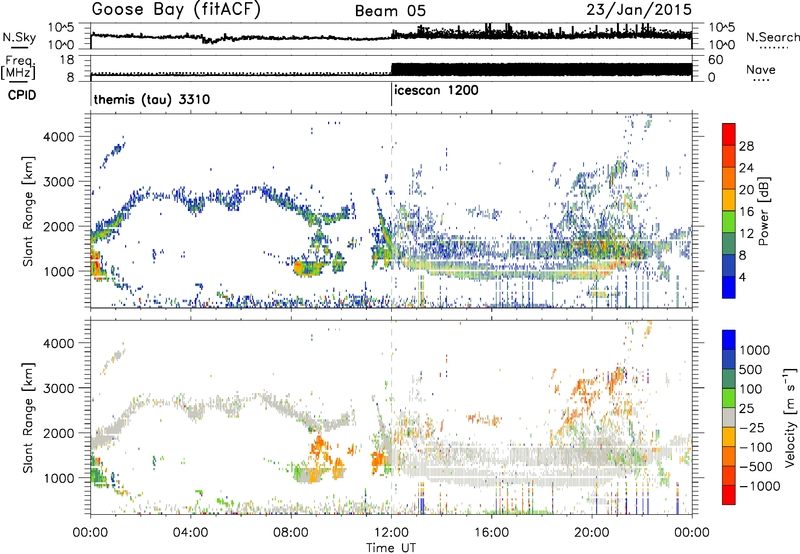Click the date '23/Jan/2015'
The image size is (800, 554).
click(x=639, y=10)
